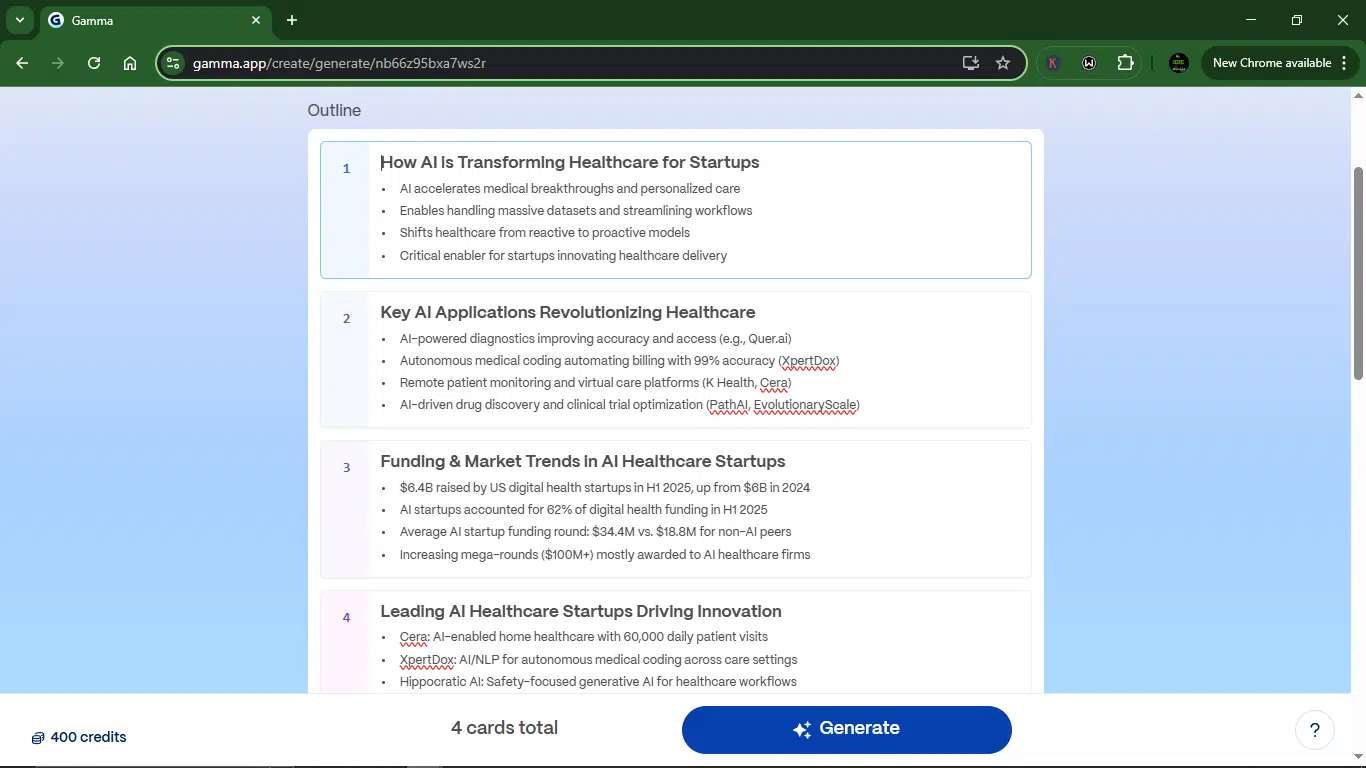This screenshot has width=1366, height=768.
Task: Click the credits coin icon
Action: point(38,738)
